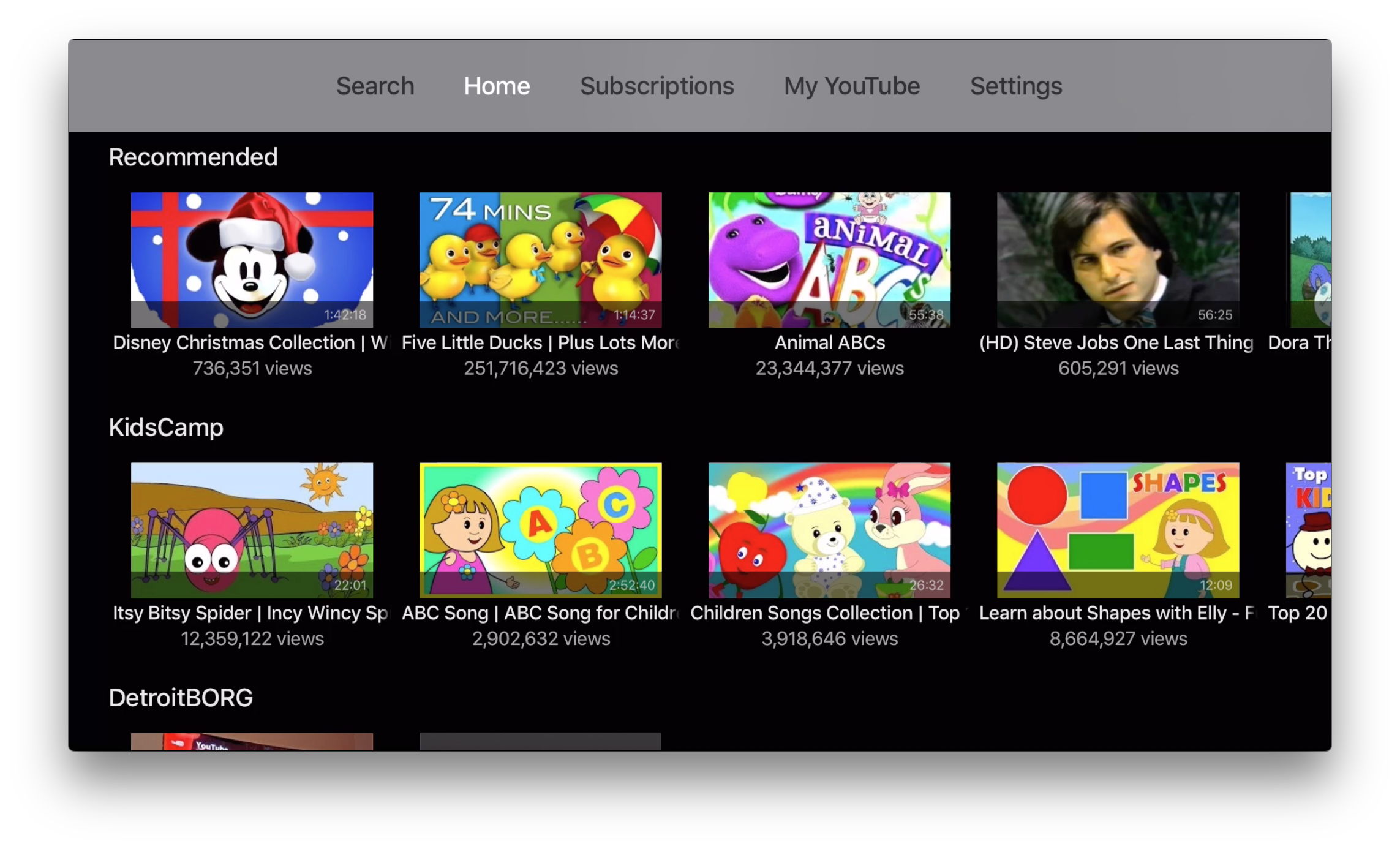Open first DetroitBORG video thumbnail

[252, 742]
